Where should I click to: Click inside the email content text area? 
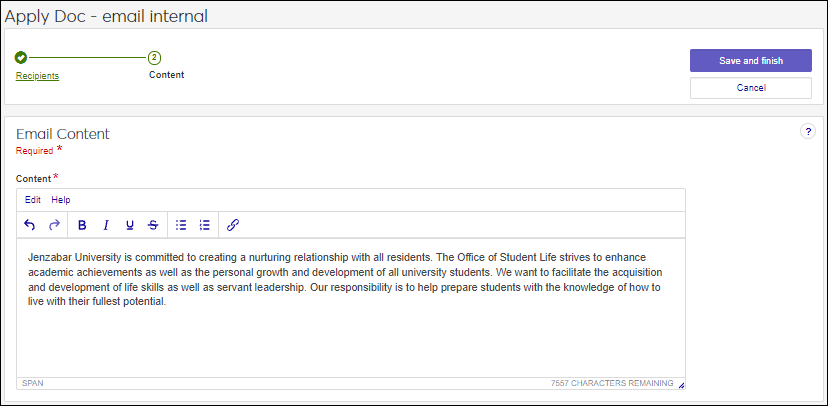(350, 330)
